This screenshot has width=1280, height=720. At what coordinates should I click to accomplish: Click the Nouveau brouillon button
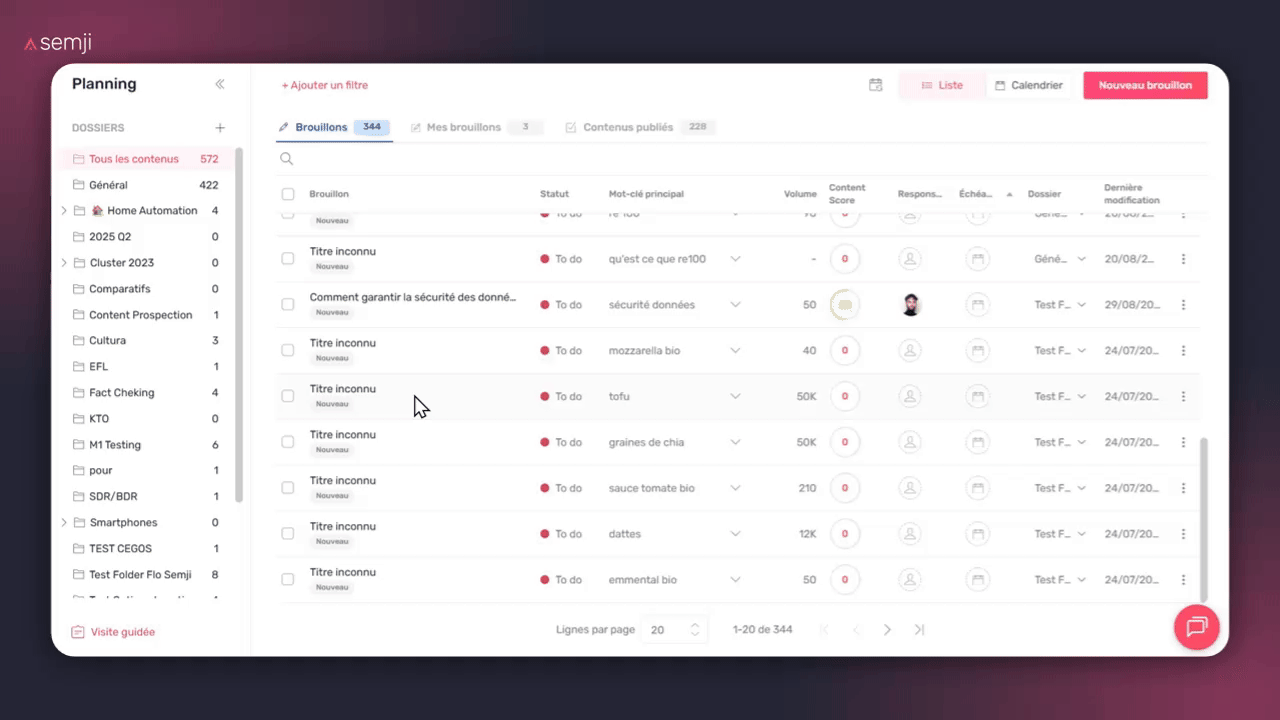pos(1145,85)
